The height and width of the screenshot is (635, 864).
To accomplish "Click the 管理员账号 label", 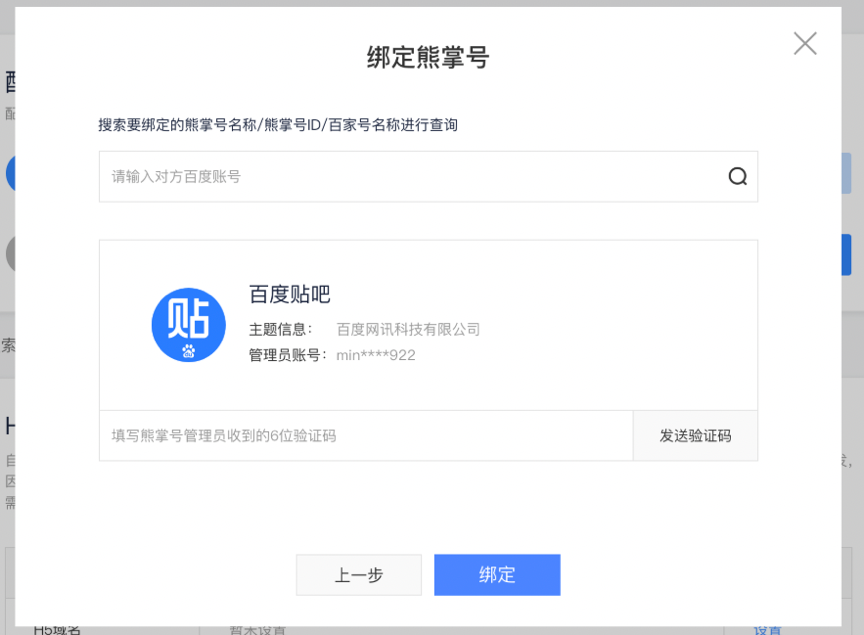I will coord(288,355).
